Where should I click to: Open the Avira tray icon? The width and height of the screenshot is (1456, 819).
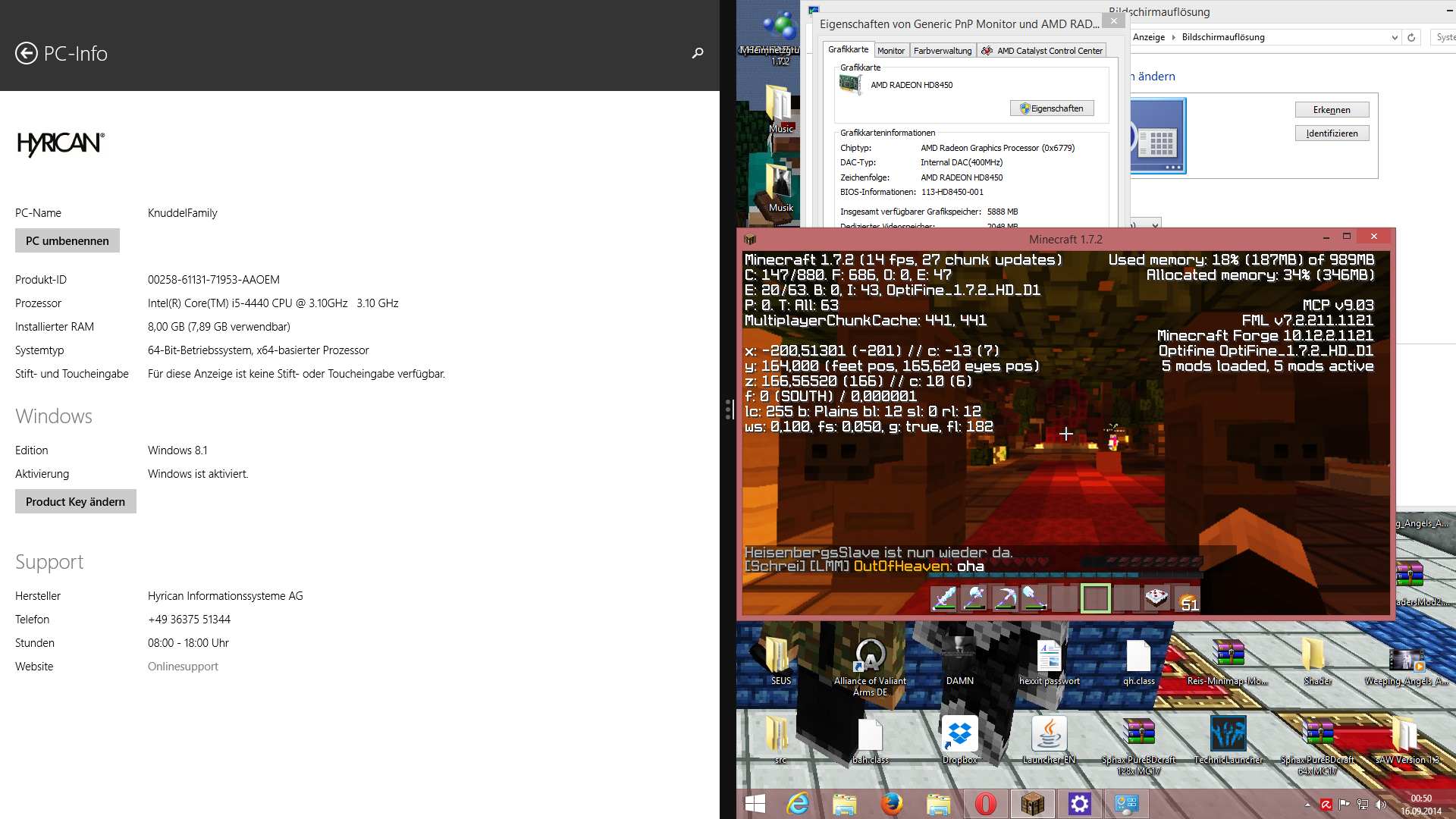pyautogui.click(x=1326, y=805)
